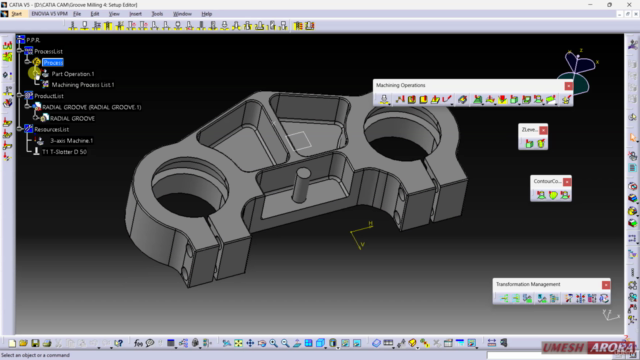Click the red-arrow Roughing operation icon

coord(502,99)
